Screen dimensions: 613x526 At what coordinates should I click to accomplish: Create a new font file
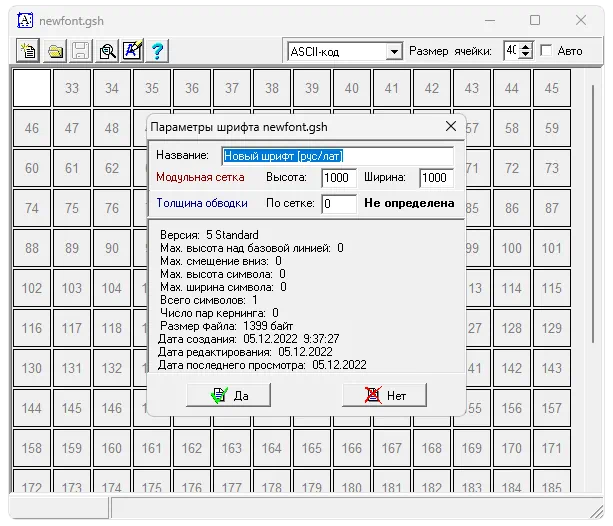pyautogui.click(x=28, y=51)
